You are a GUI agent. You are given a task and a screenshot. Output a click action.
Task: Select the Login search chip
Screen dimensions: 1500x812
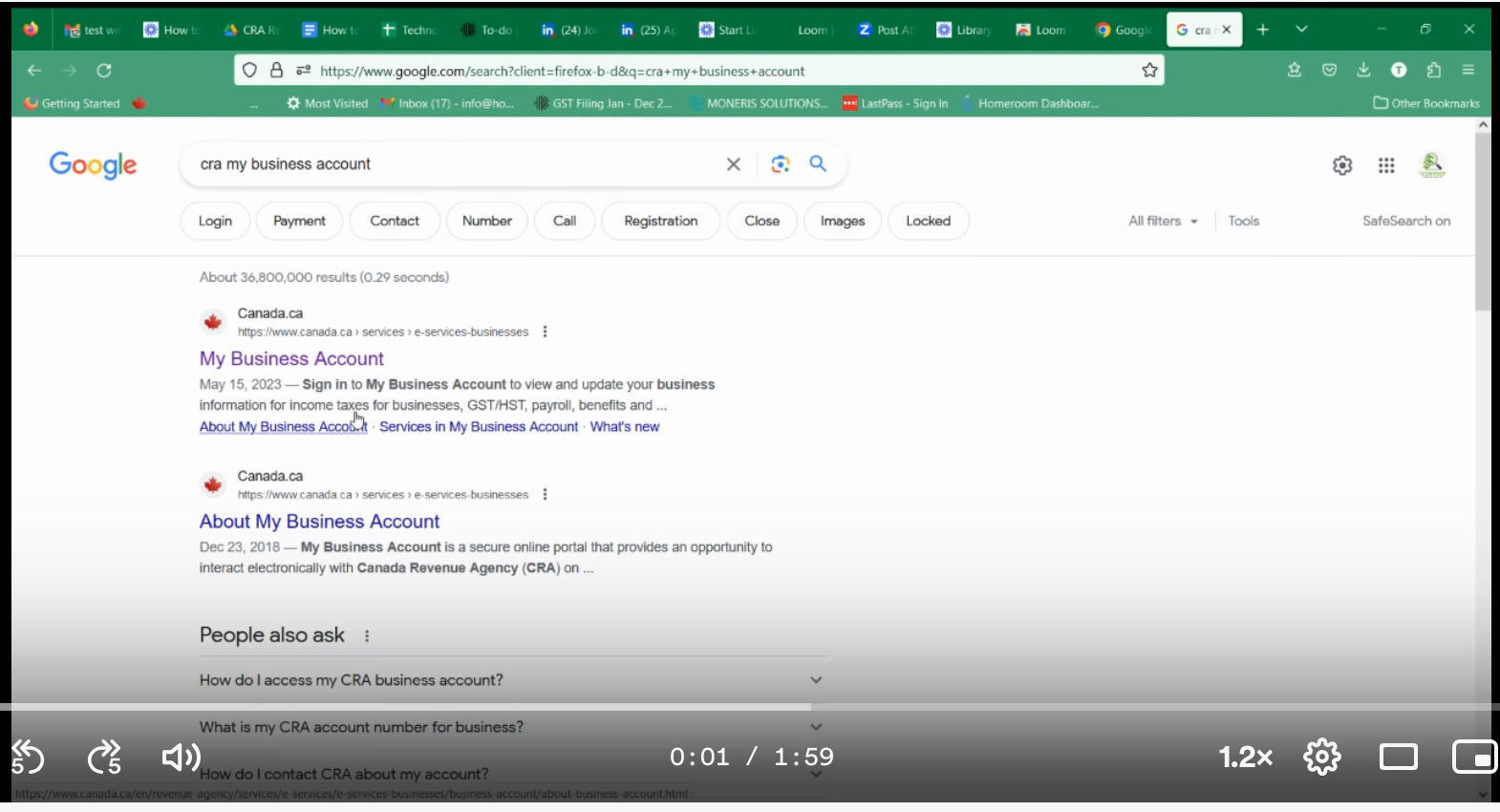pos(215,221)
